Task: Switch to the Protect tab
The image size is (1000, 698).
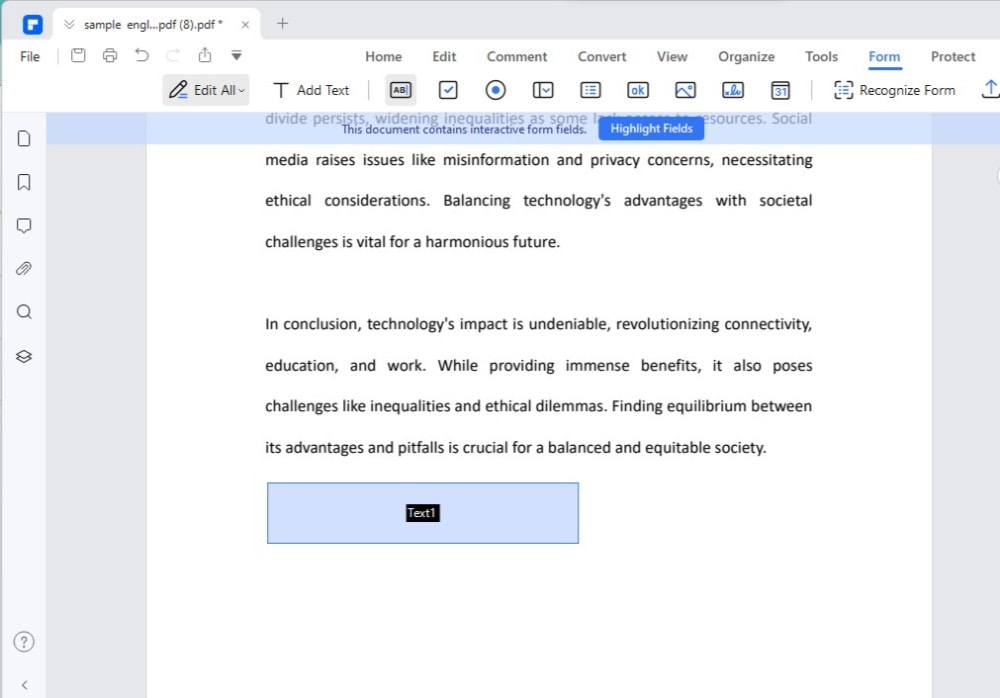Action: [x=953, y=56]
